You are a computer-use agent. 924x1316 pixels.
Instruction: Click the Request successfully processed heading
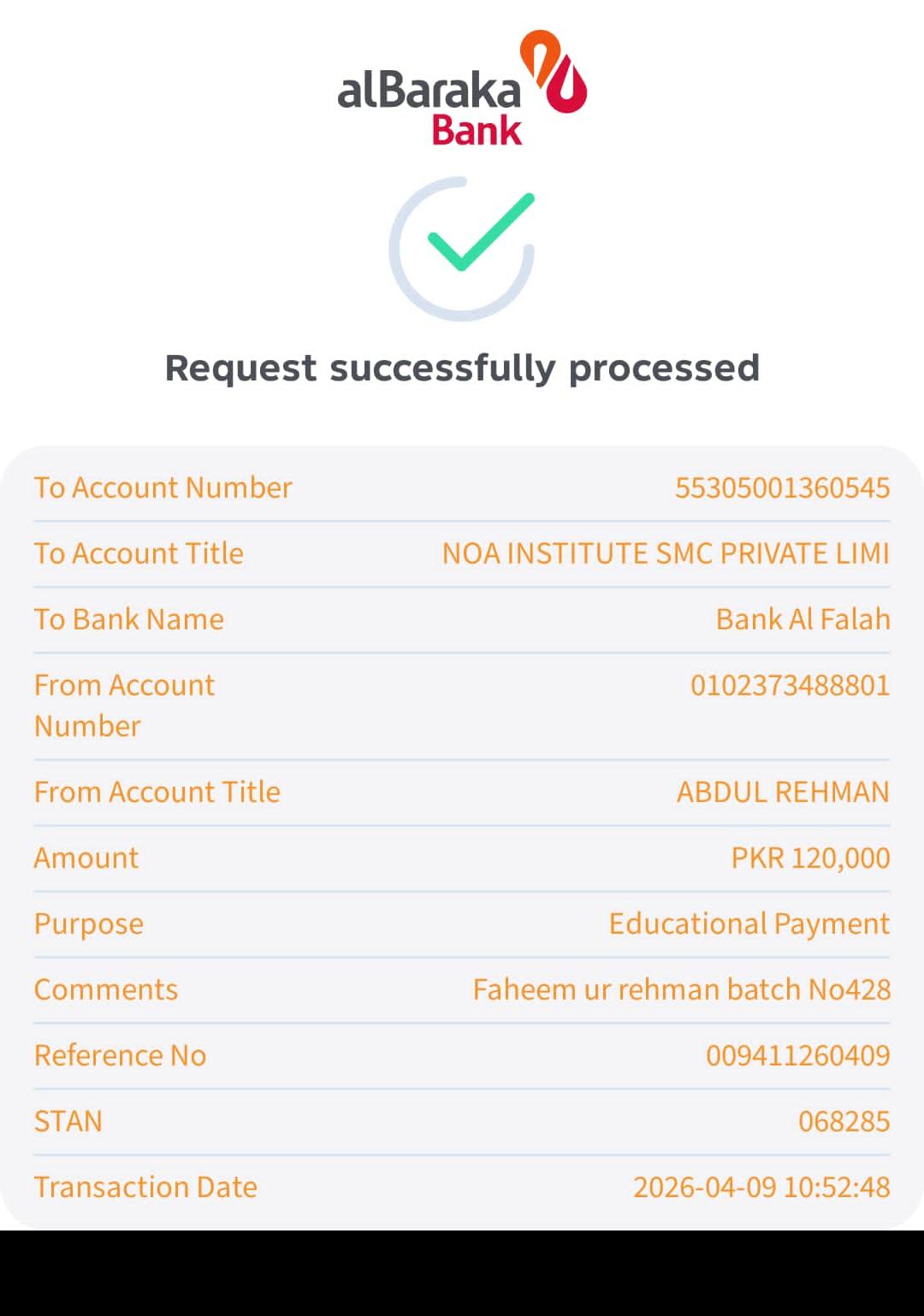(x=462, y=368)
